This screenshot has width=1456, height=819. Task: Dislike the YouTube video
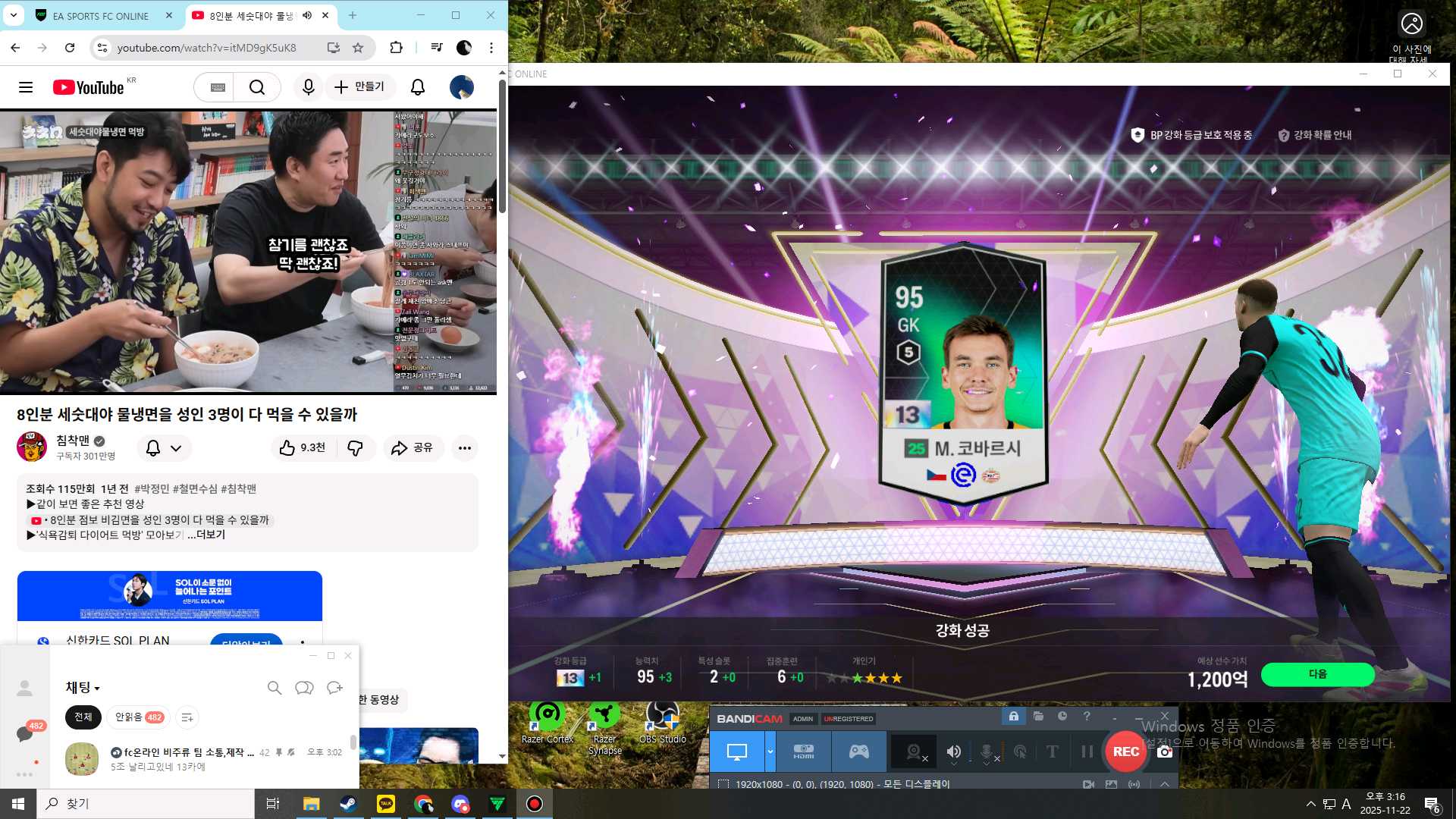355,448
